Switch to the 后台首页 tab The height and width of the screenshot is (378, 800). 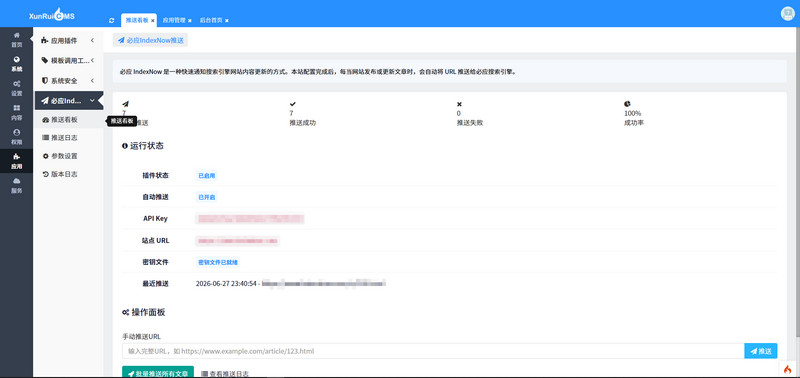click(x=211, y=20)
